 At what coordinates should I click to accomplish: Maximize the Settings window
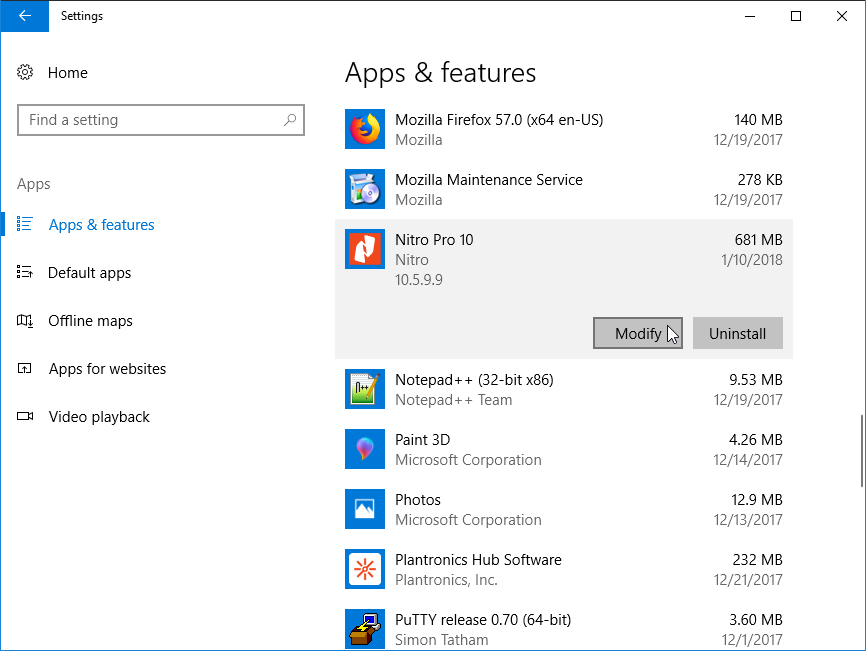pyautogui.click(x=796, y=16)
